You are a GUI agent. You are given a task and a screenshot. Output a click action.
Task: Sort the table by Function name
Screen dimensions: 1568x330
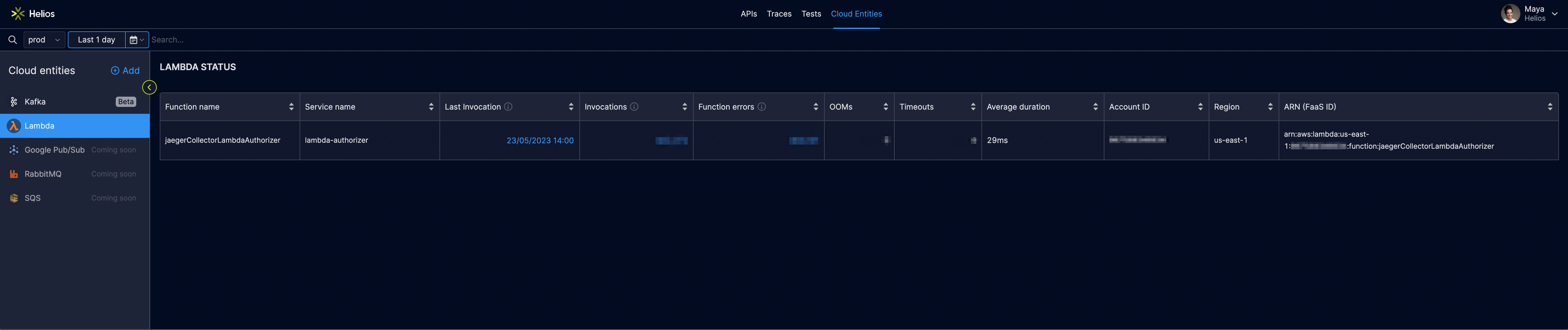[291, 106]
